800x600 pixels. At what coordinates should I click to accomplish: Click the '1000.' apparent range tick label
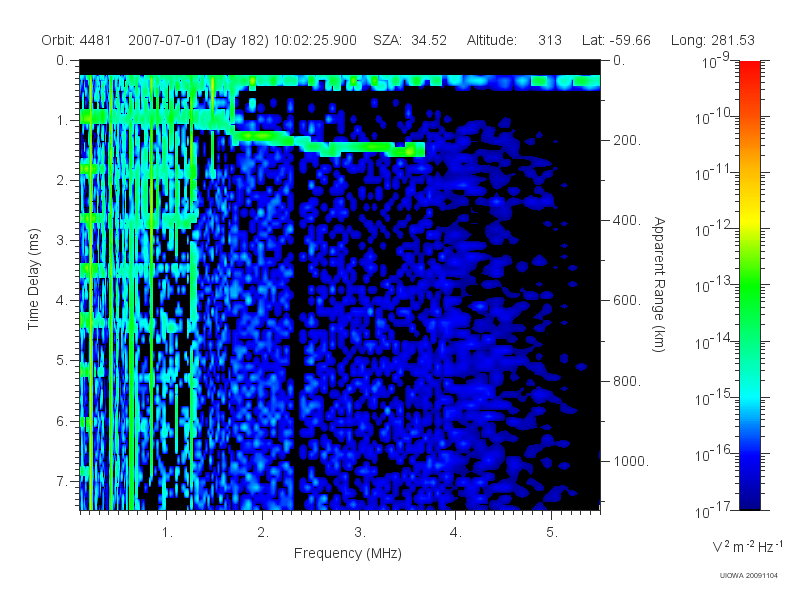631,461
